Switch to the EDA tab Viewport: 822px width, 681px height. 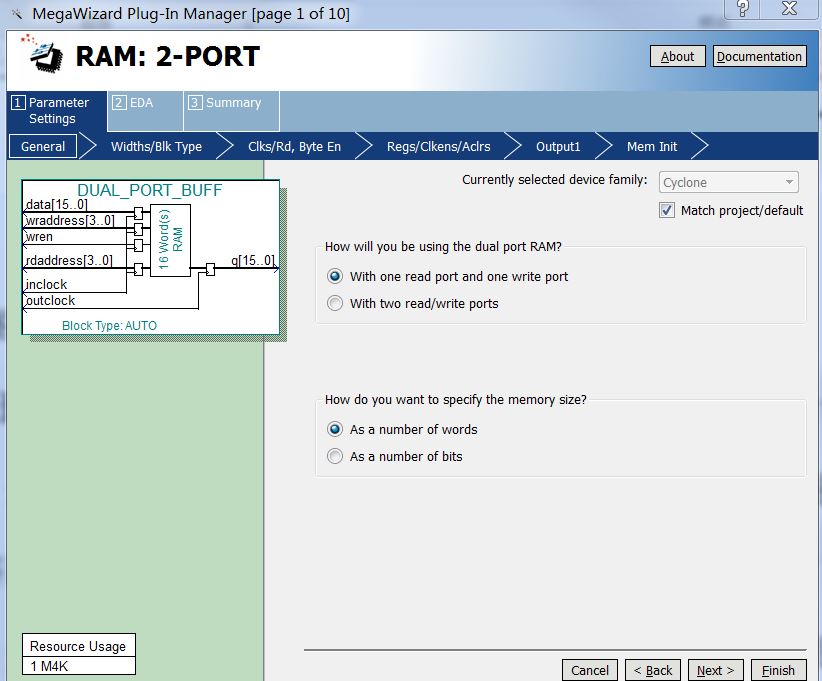click(x=145, y=111)
